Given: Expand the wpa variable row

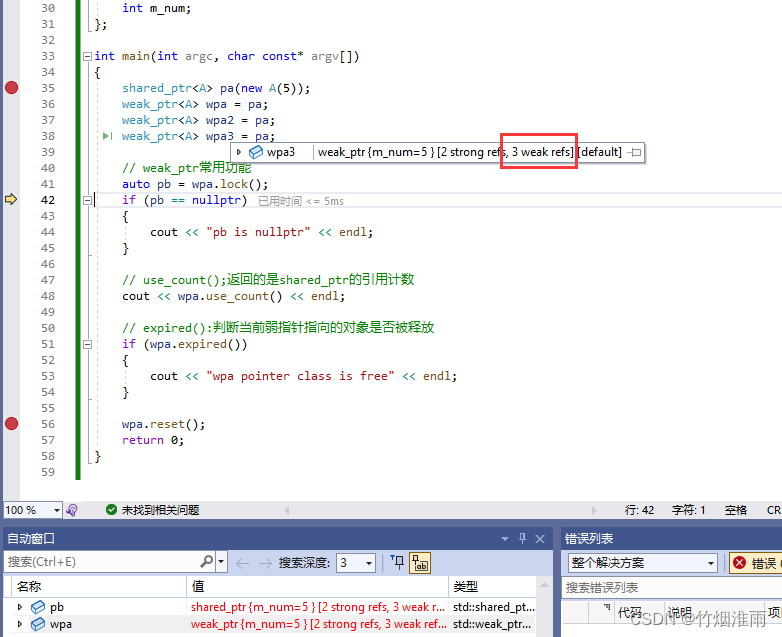Looking at the screenshot, I should tap(20, 624).
